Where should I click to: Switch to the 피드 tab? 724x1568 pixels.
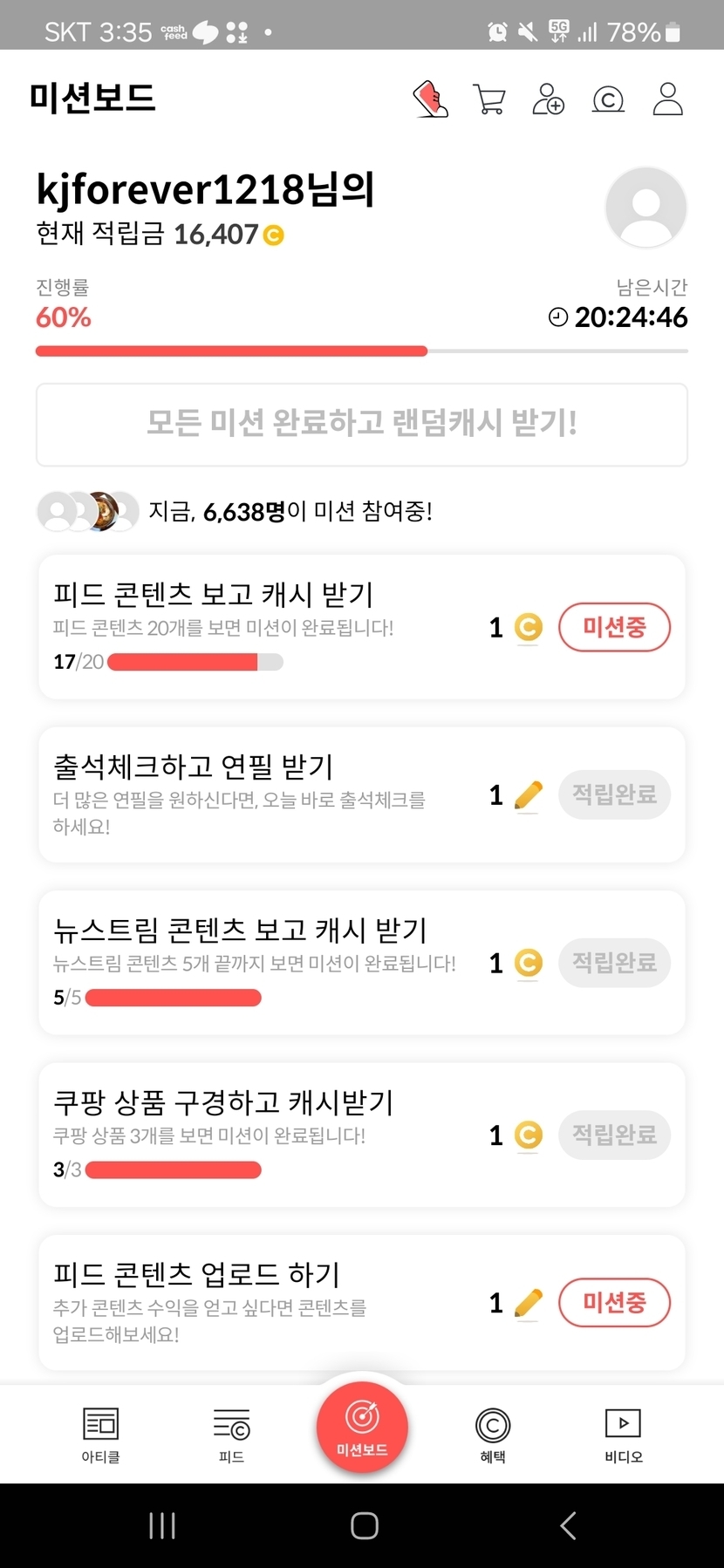pos(231,1435)
